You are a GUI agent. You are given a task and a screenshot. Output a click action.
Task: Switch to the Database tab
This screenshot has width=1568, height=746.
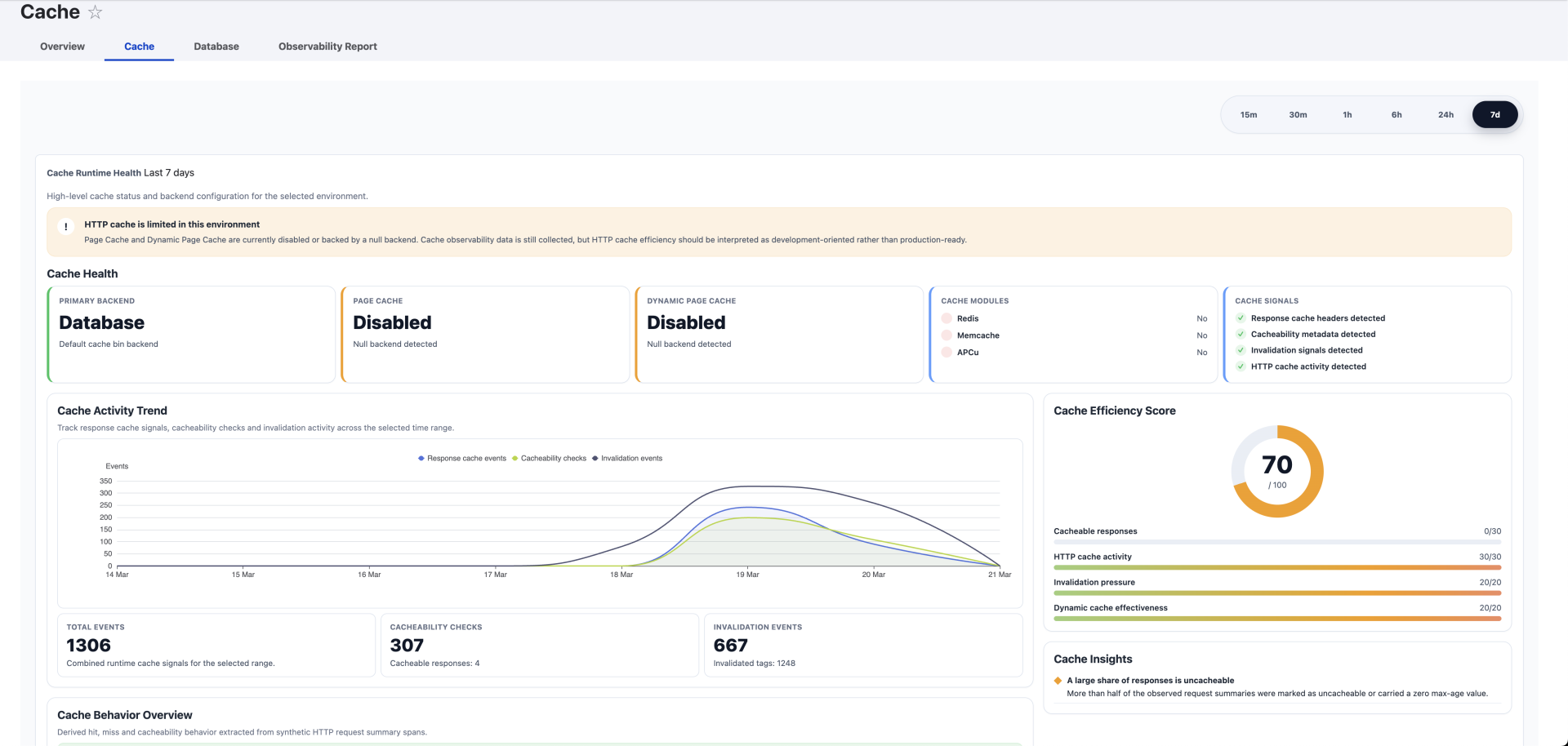(x=216, y=47)
